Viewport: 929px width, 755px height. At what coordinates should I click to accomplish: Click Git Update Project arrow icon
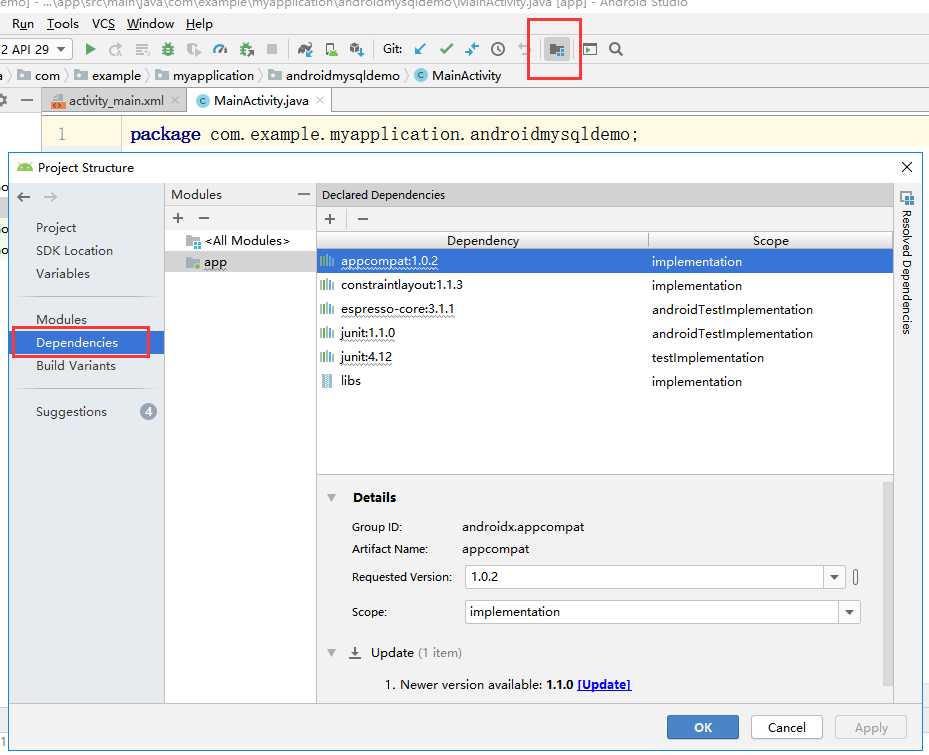(x=420, y=49)
